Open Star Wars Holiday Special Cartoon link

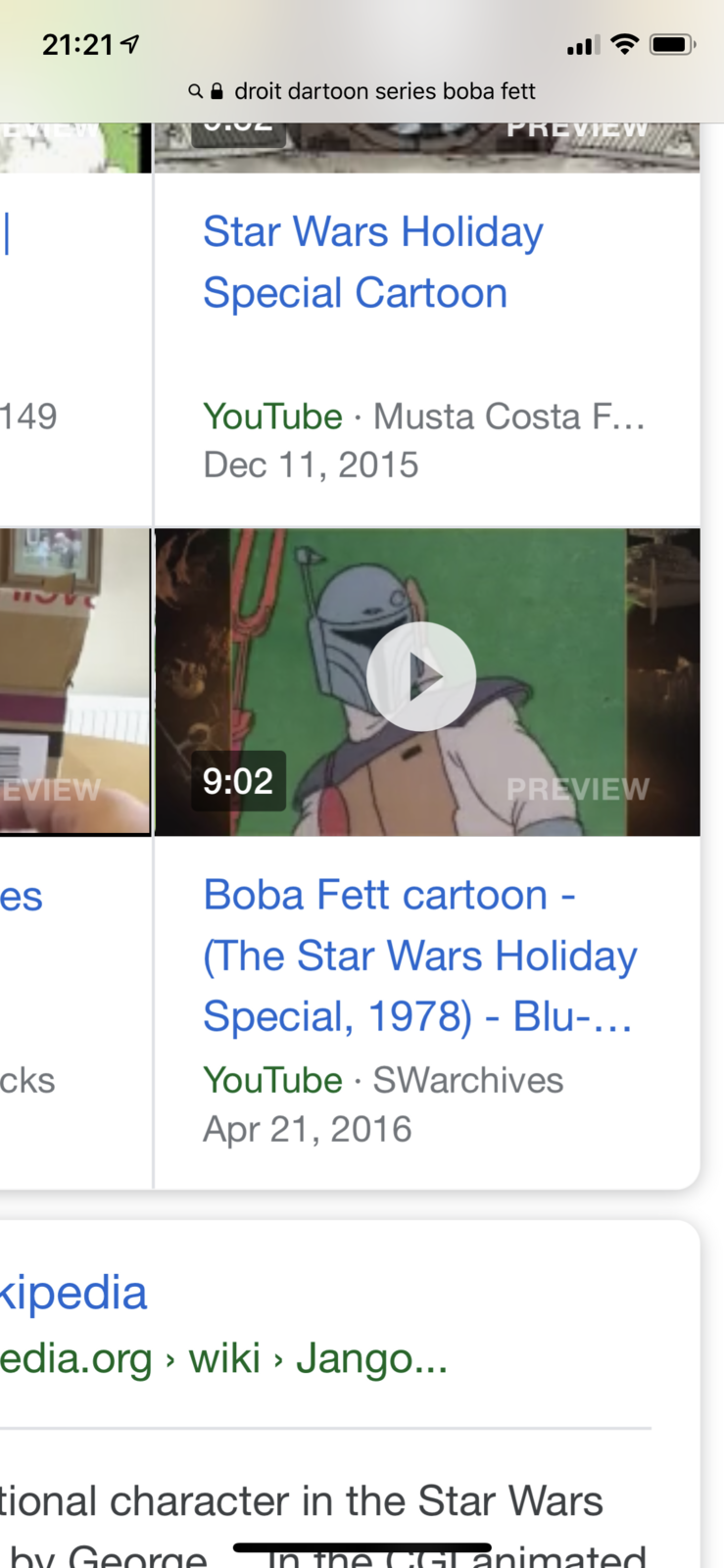click(372, 263)
